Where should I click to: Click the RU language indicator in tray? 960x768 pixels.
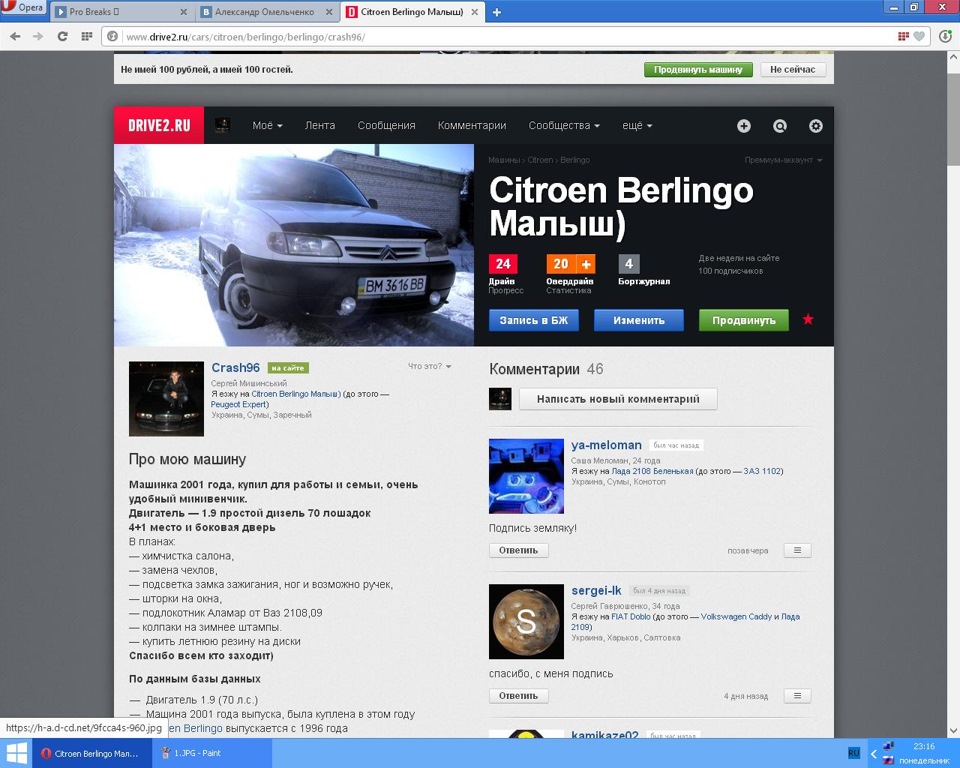pos(853,753)
